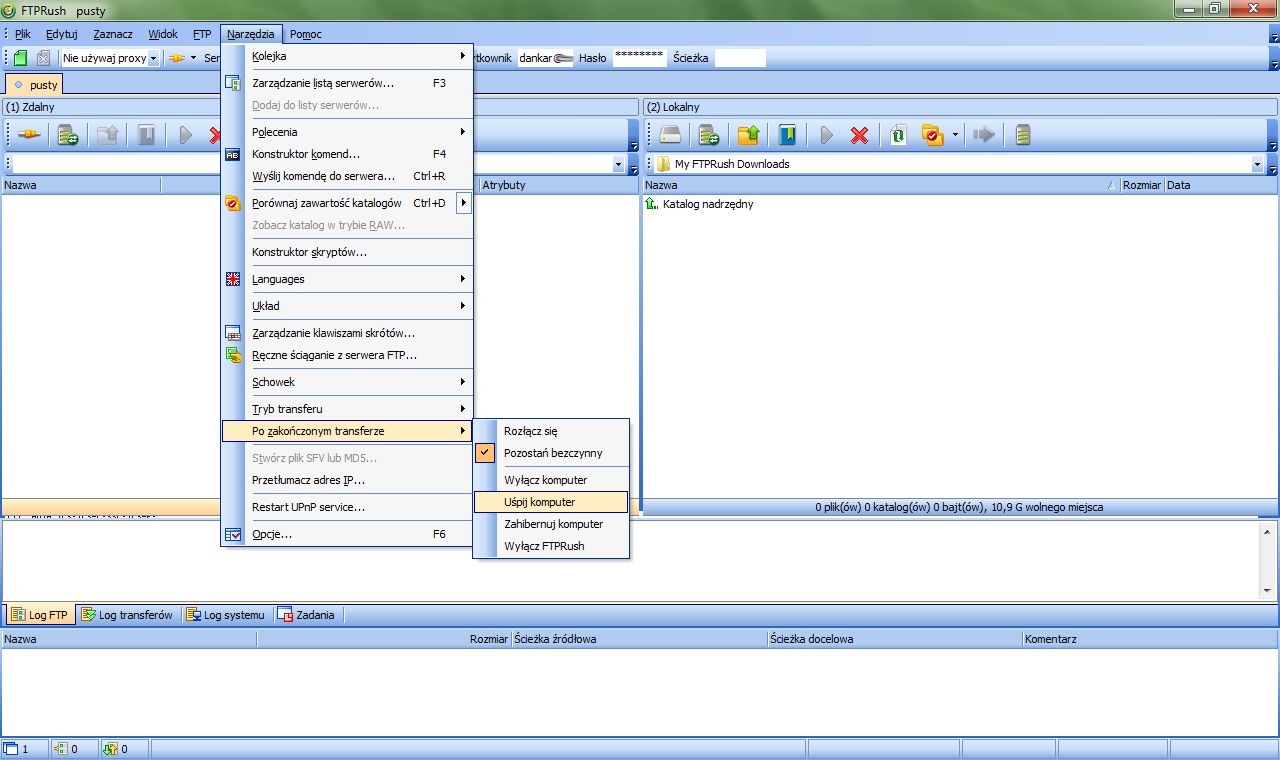
Task: Open the Plik menu
Action: point(23,34)
